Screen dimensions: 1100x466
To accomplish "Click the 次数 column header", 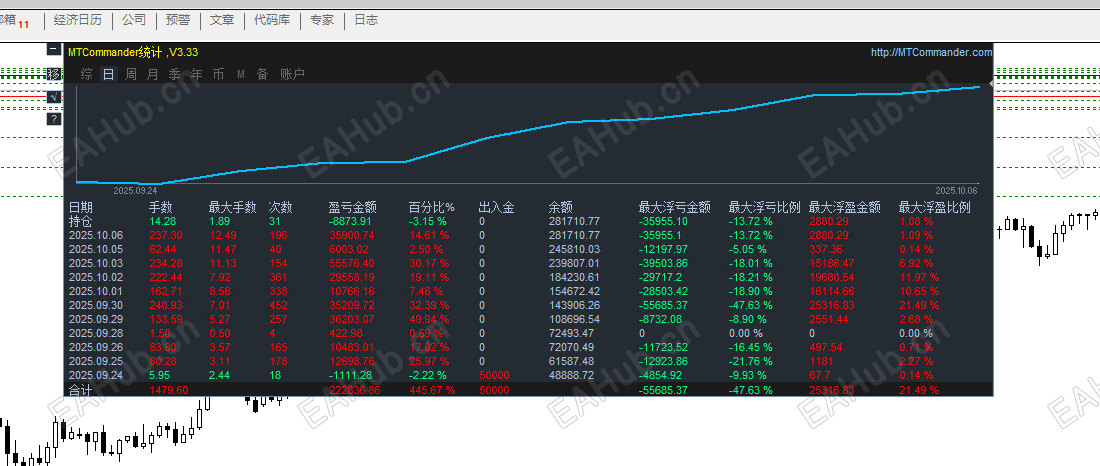I will pyautogui.click(x=281, y=208).
